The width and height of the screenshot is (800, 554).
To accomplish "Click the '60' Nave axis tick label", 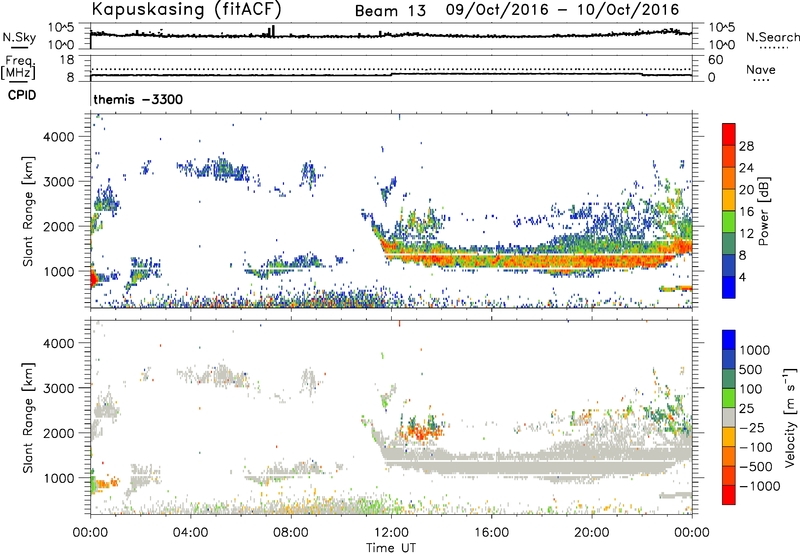I will [716, 60].
